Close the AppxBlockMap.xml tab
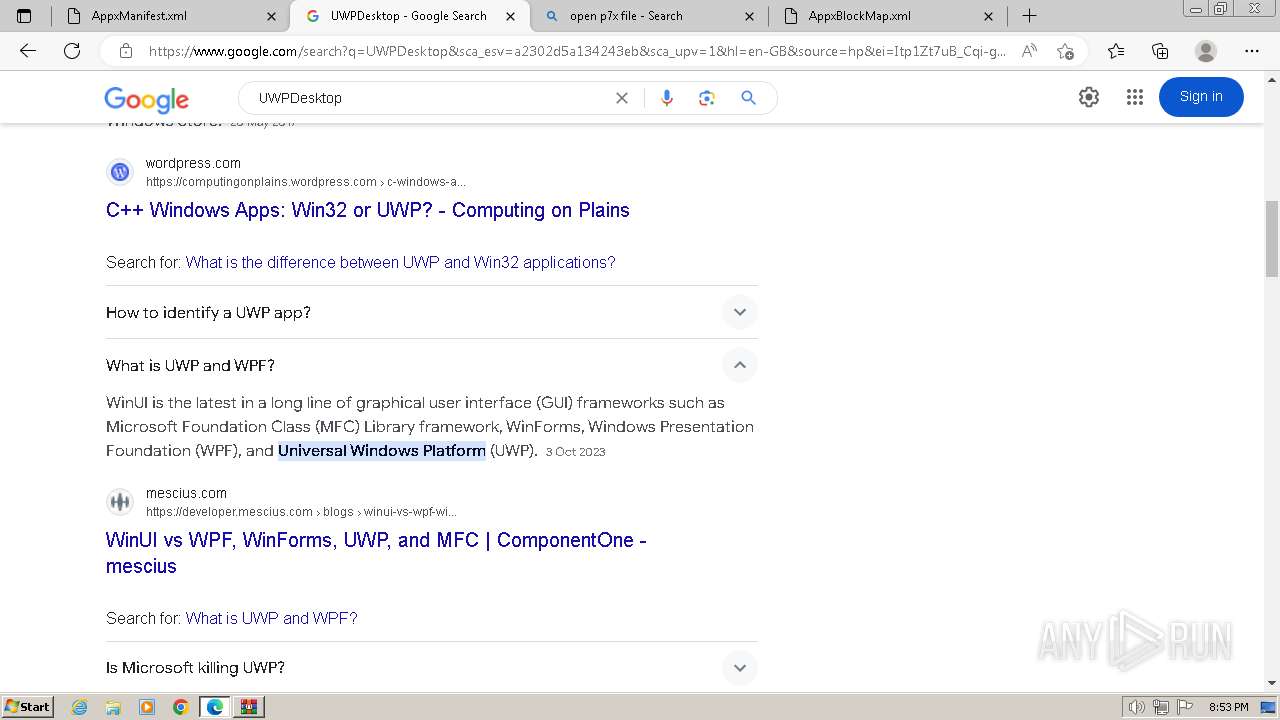 coord(988,16)
